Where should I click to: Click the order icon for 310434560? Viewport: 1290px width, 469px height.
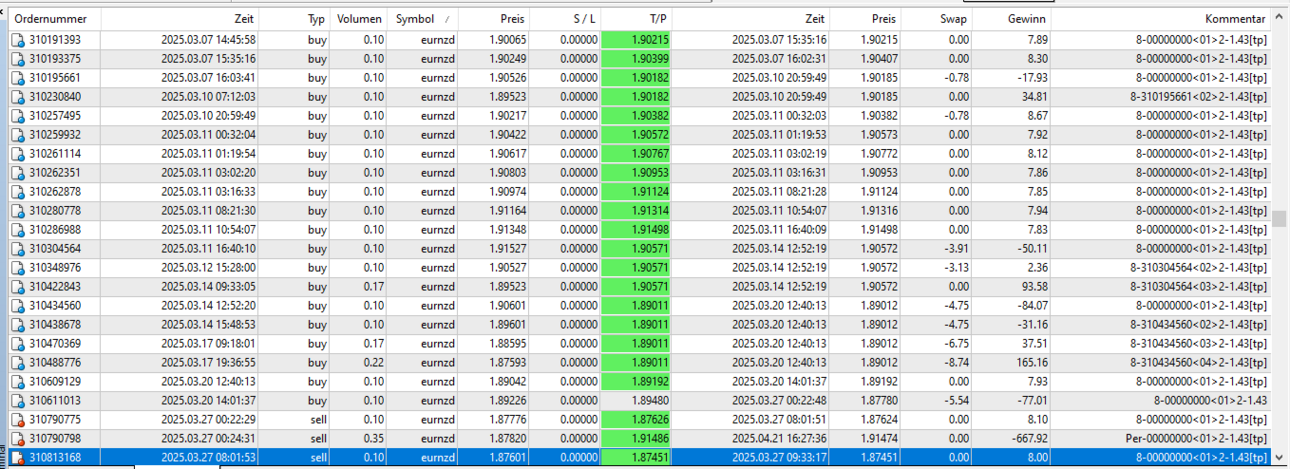[17, 306]
